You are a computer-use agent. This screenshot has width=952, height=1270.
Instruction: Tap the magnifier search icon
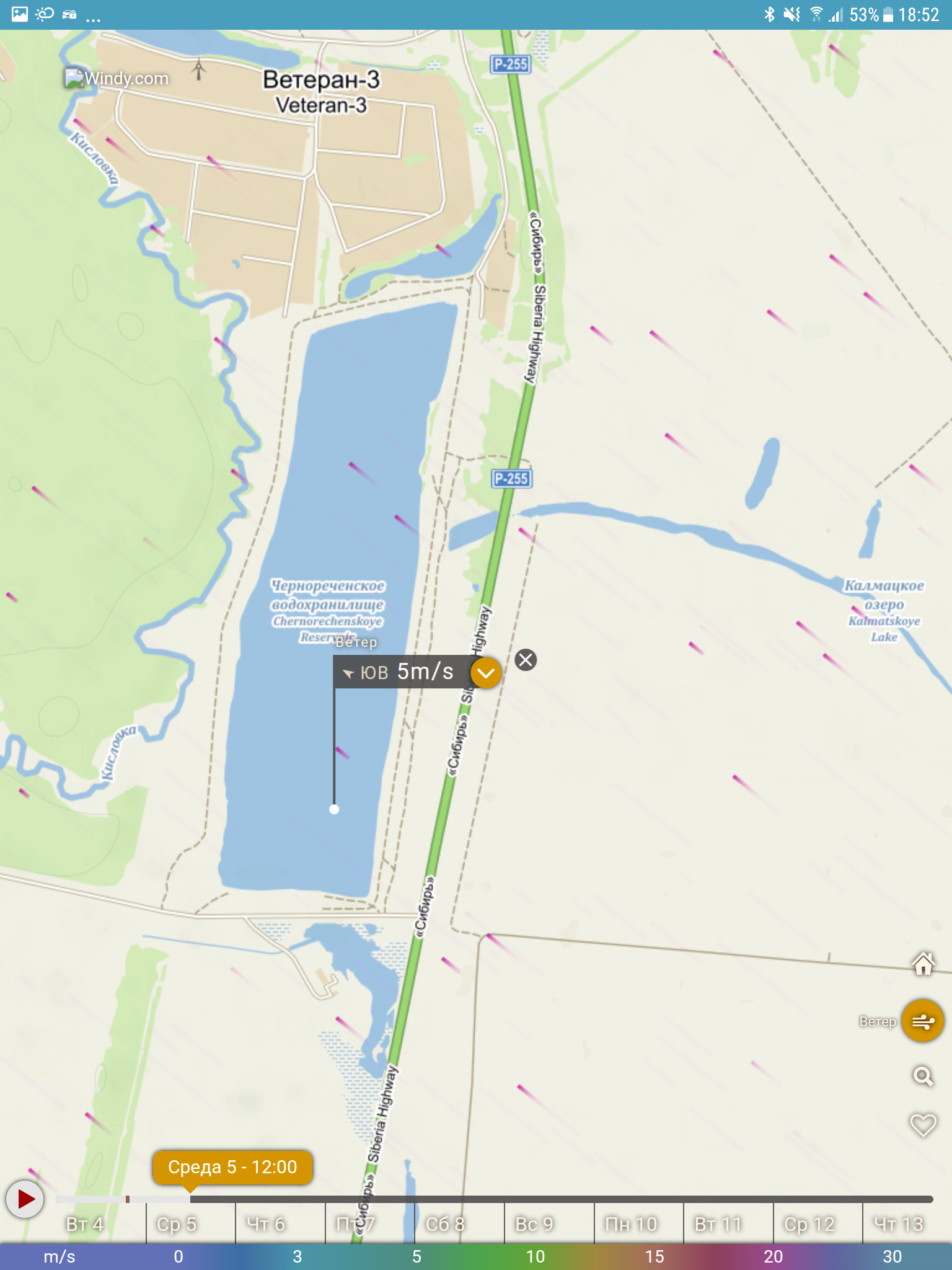tap(923, 1076)
